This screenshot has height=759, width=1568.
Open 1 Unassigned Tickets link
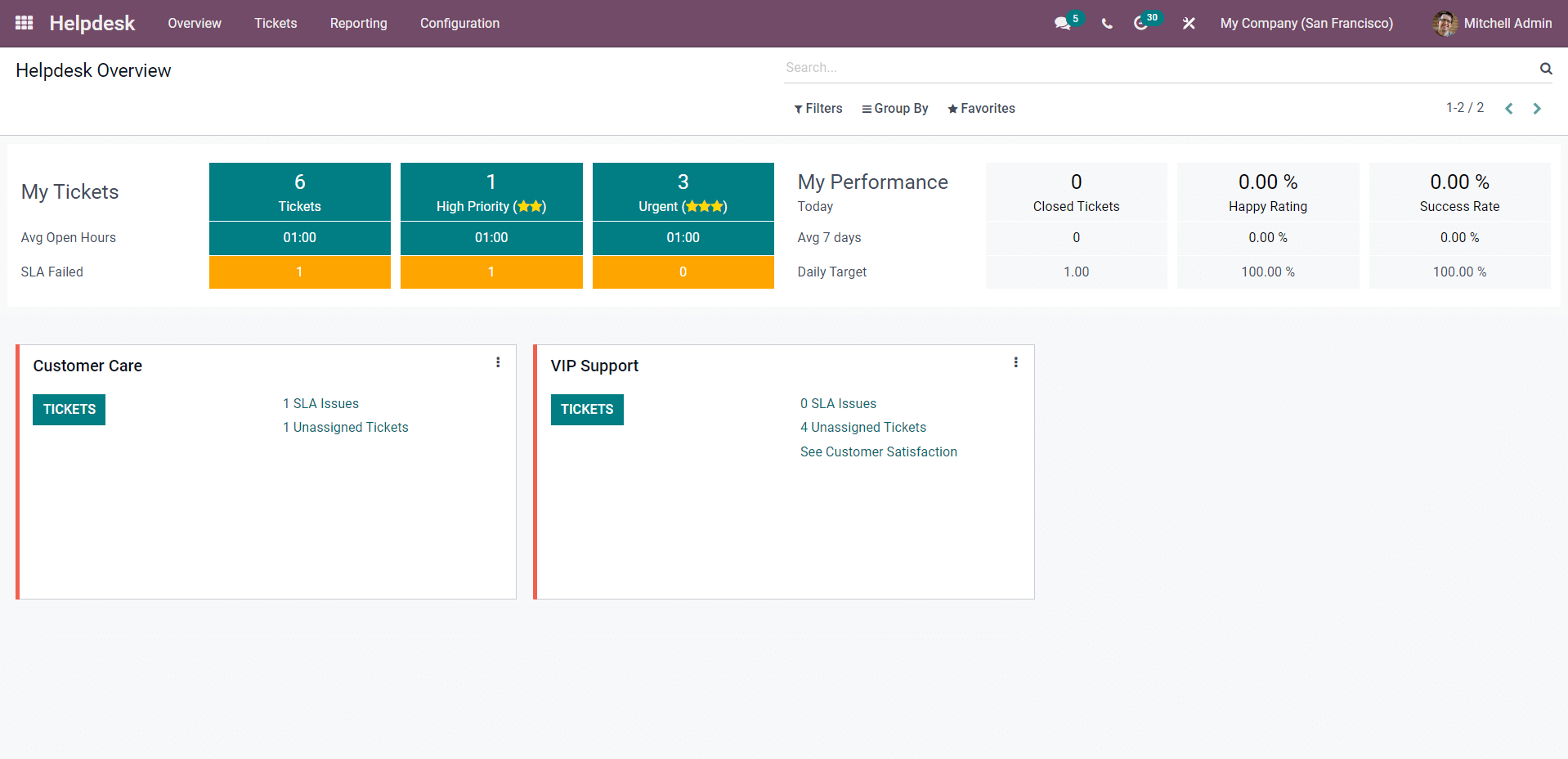point(346,428)
